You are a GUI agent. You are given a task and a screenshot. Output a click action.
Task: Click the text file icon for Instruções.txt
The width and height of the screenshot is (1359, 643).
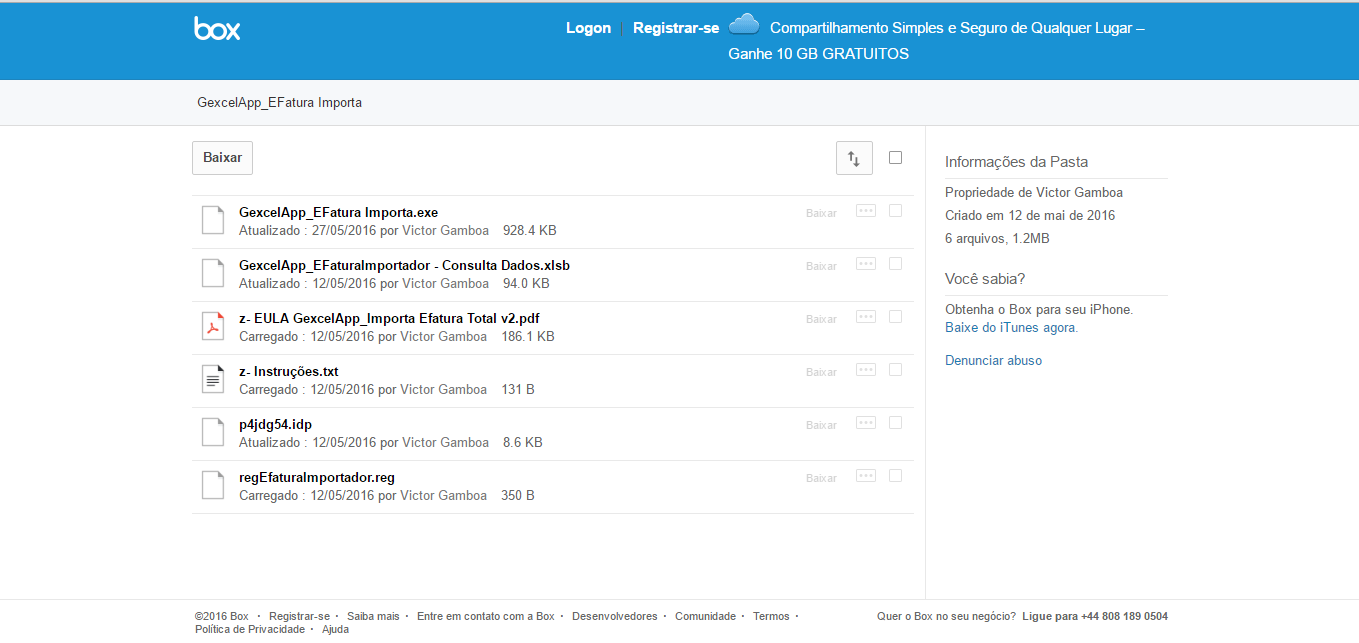[213, 379]
